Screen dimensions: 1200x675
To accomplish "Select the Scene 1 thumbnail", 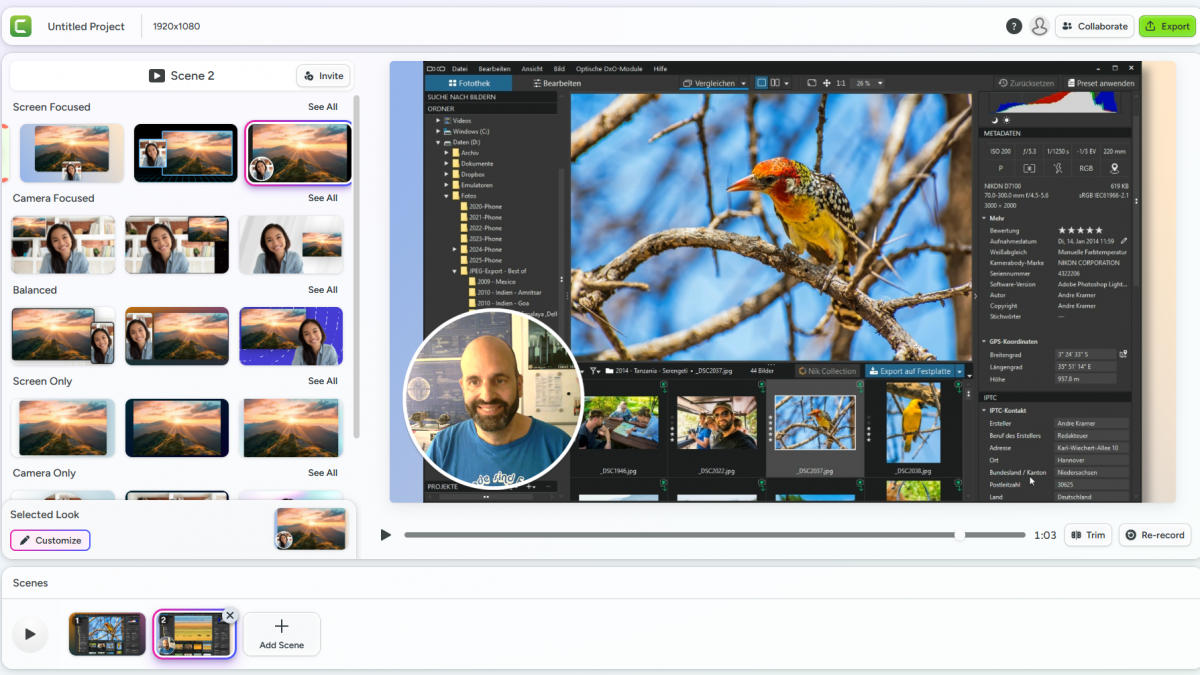I will [107, 634].
